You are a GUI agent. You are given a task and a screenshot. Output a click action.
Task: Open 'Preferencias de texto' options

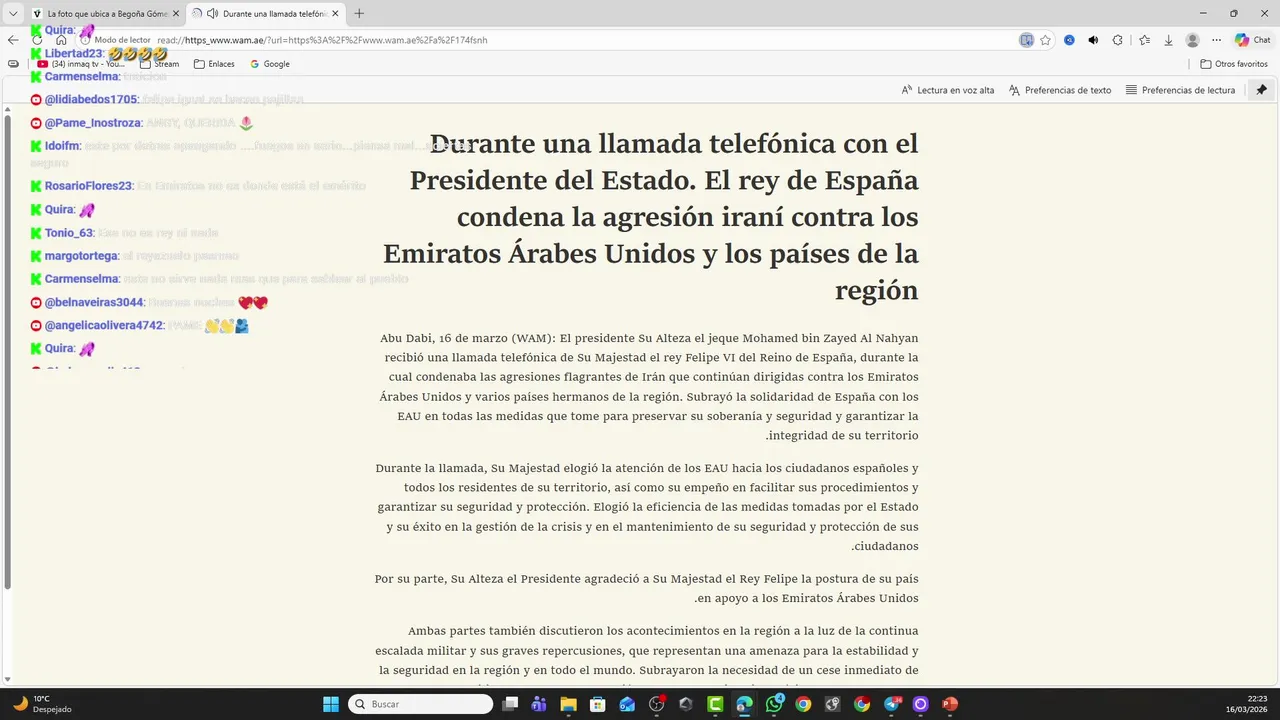(1060, 90)
